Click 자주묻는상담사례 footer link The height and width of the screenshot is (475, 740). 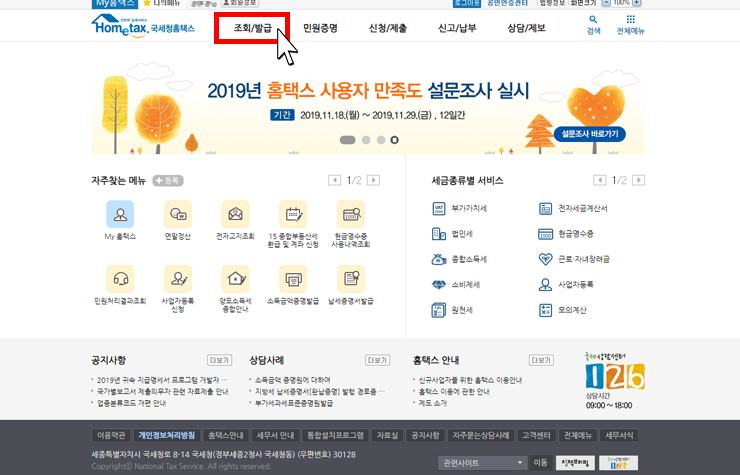[x=481, y=435]
